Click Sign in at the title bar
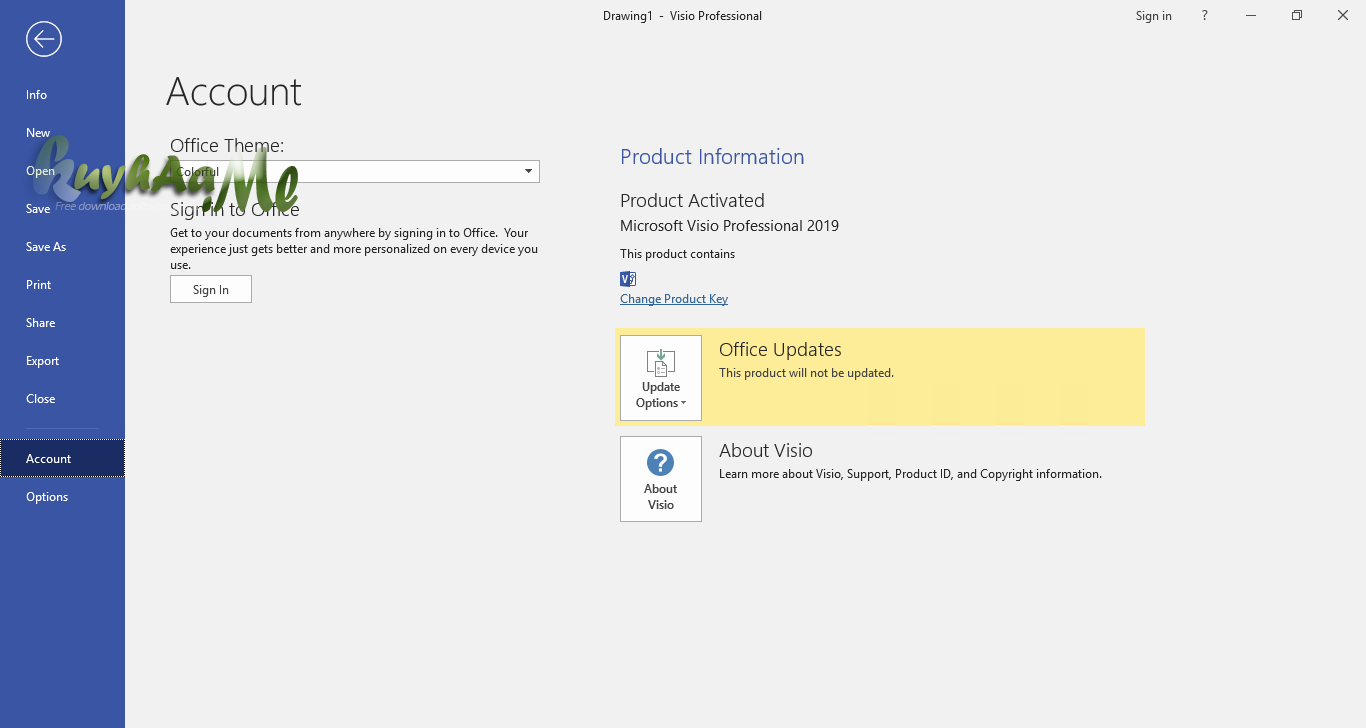Viewport: 1366px width, 728px height. point(1154,16)
